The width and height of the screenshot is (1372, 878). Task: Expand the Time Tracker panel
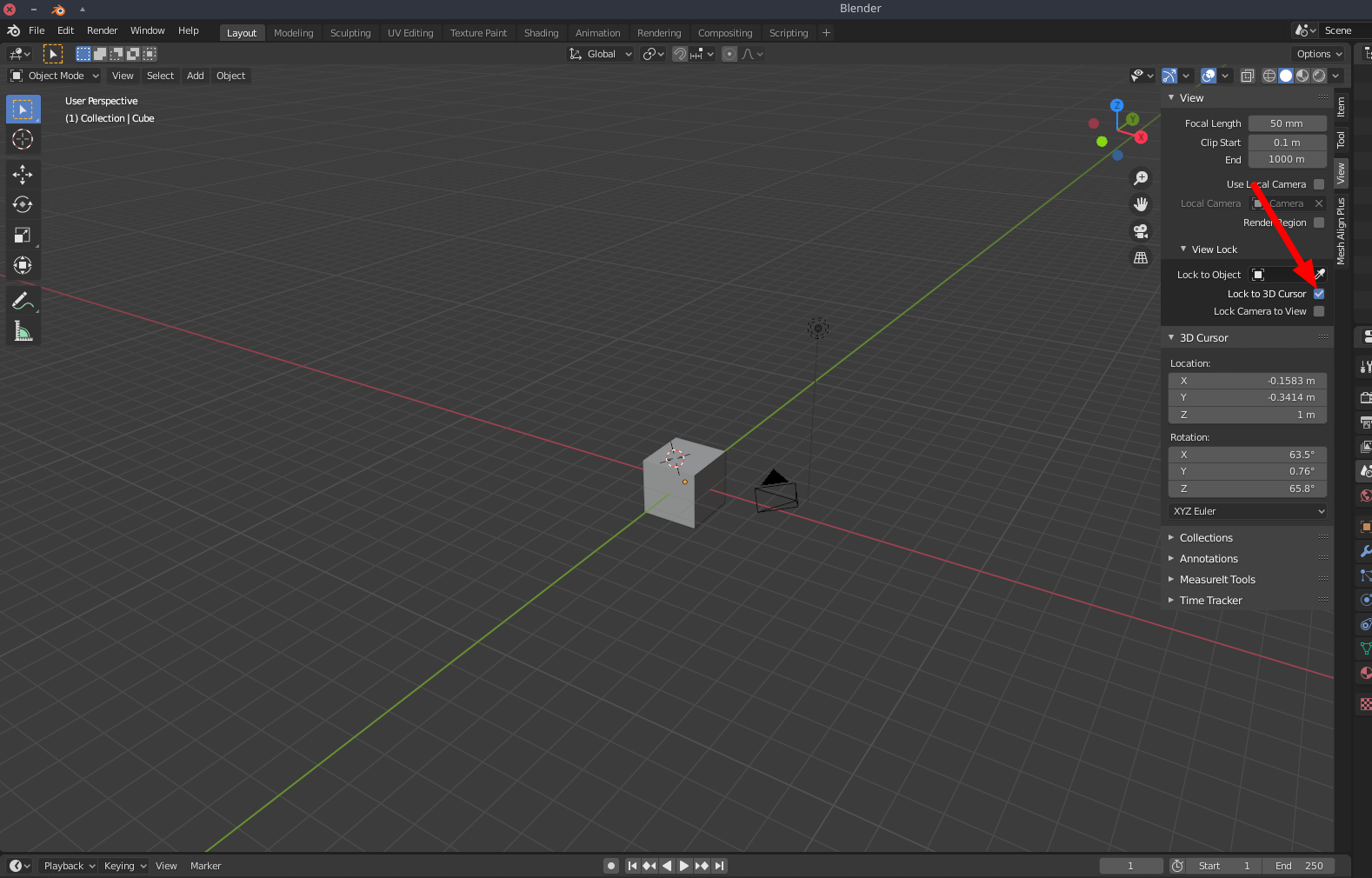tap(1171, 600)
